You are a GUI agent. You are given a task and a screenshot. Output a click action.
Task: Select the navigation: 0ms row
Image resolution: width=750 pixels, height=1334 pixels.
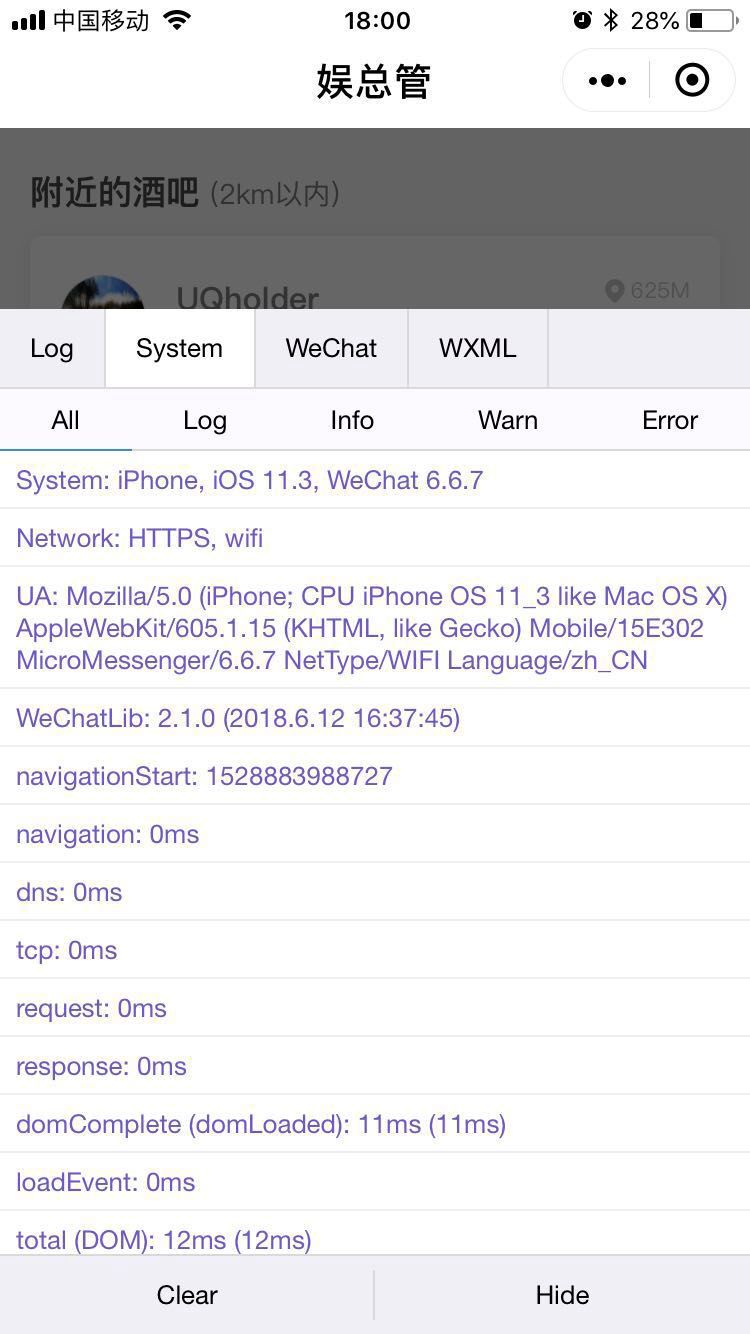click(375, 834)
